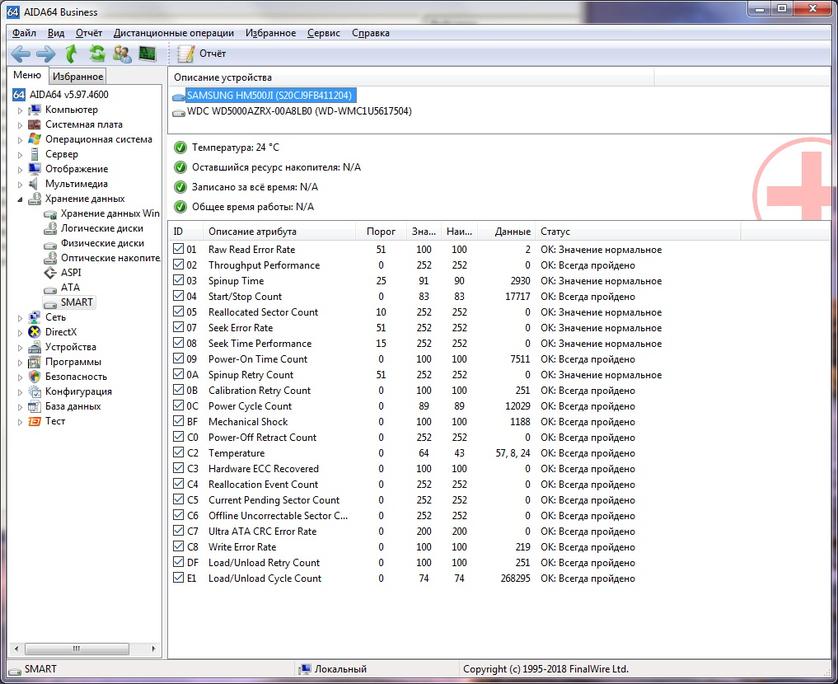Open the Справка menu
838x684 pixels.
370,33
